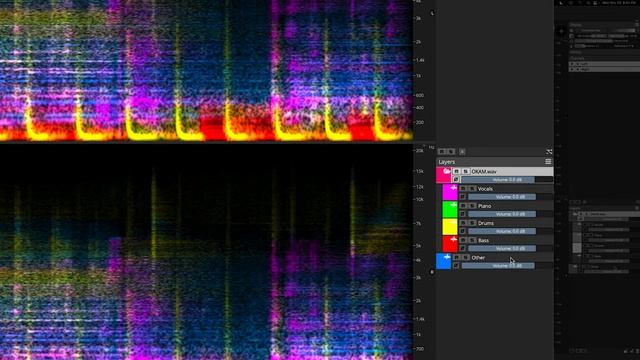The height and width of the screenshot is (360, 640).
Task: Open the Layers panel hamburger menu
Action: (548, 162)
